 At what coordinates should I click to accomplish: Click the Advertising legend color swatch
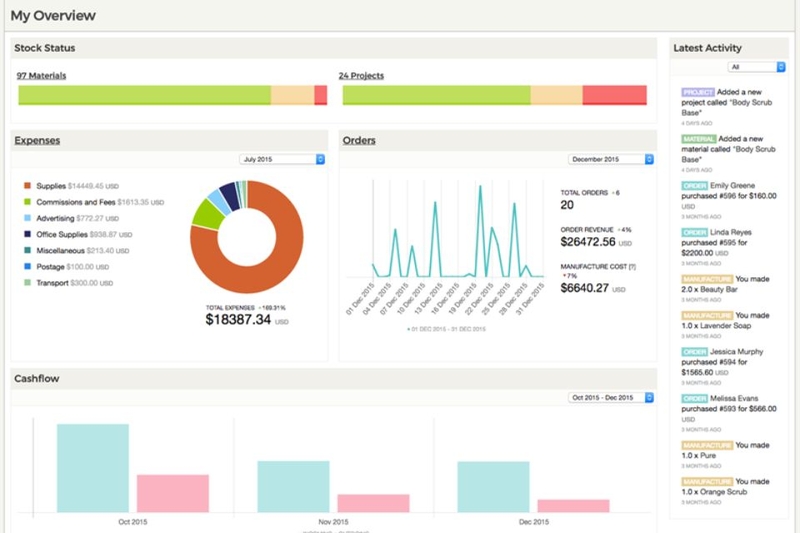[28, 218]
